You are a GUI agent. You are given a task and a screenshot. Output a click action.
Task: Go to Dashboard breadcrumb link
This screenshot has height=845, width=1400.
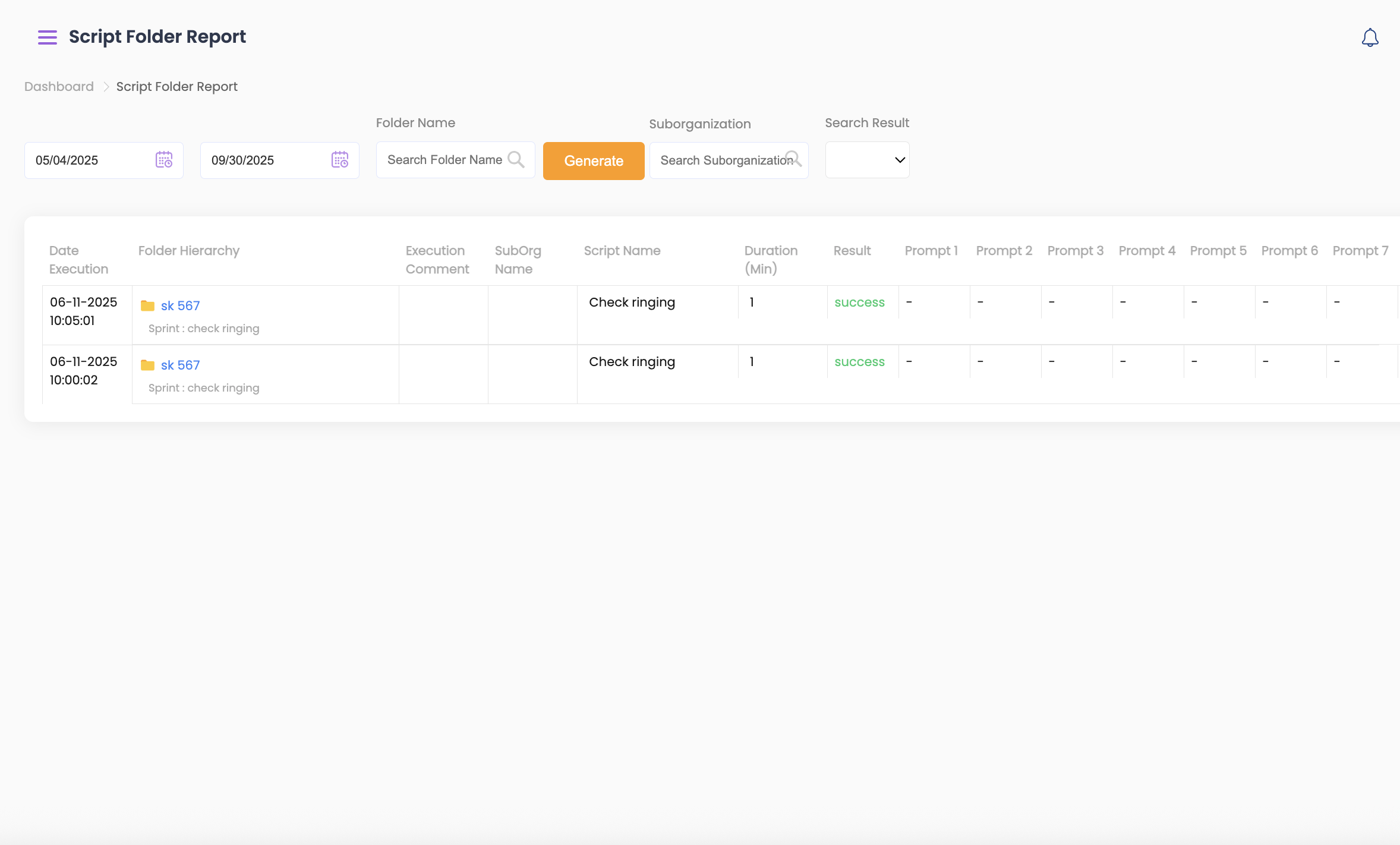coord(59,87)
